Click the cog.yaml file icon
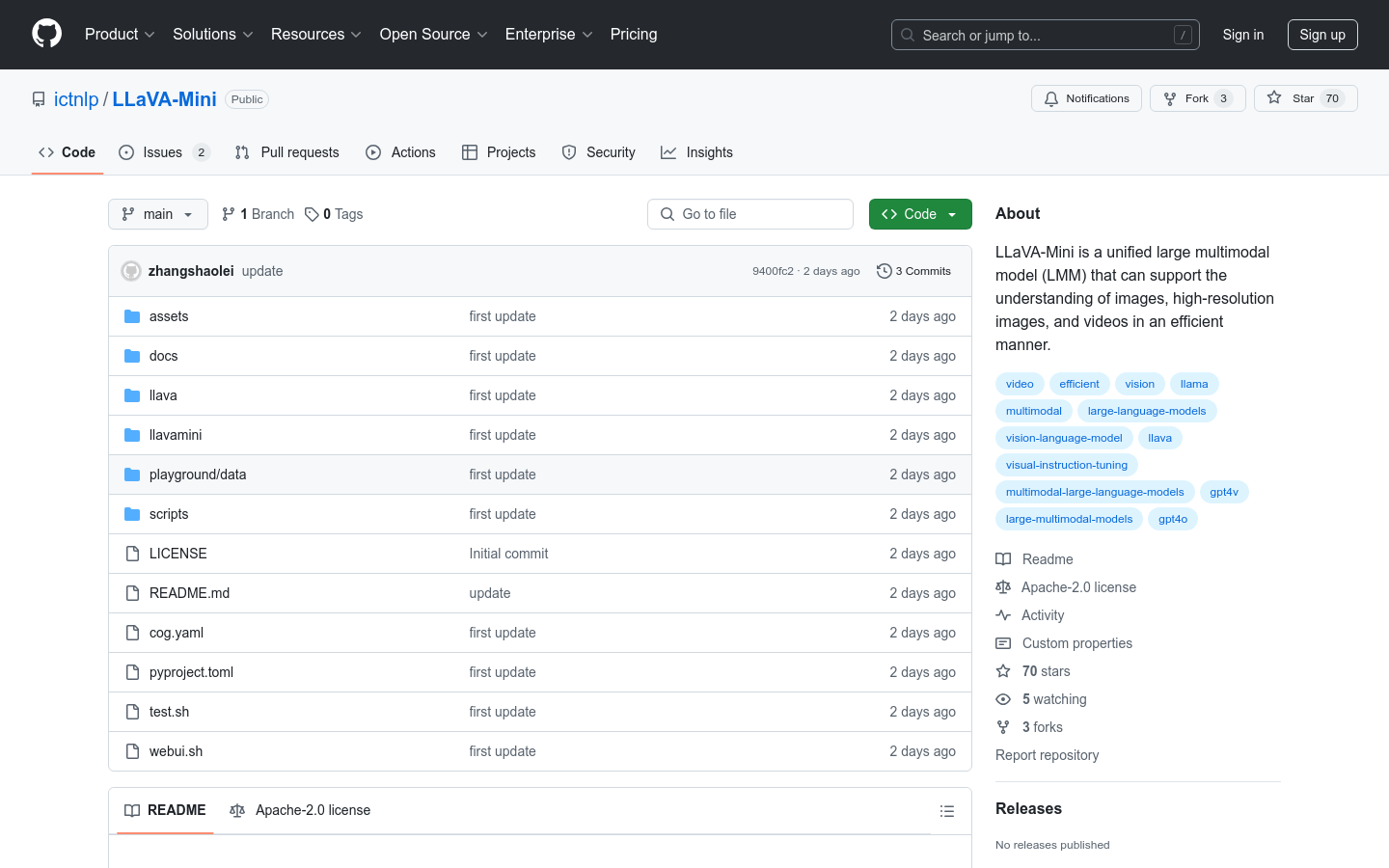1389x868 pixels. 132,633
